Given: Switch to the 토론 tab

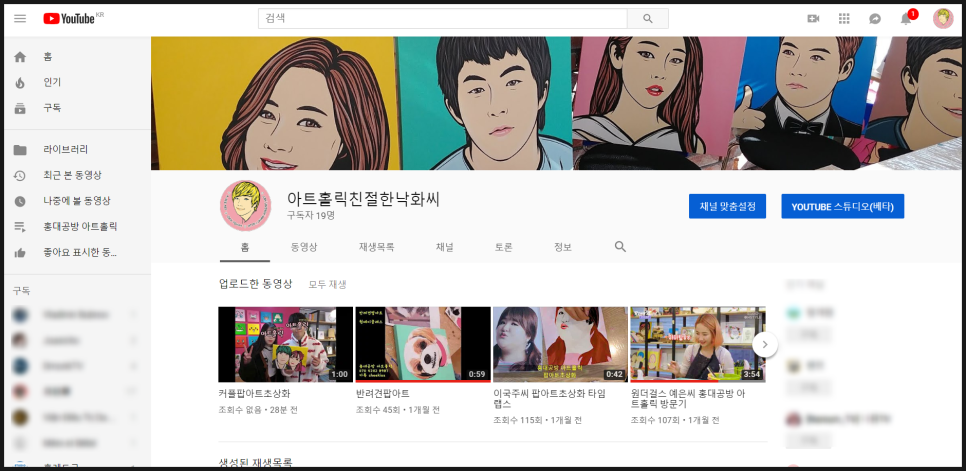Looking at the screenshot, I should 503,248.
